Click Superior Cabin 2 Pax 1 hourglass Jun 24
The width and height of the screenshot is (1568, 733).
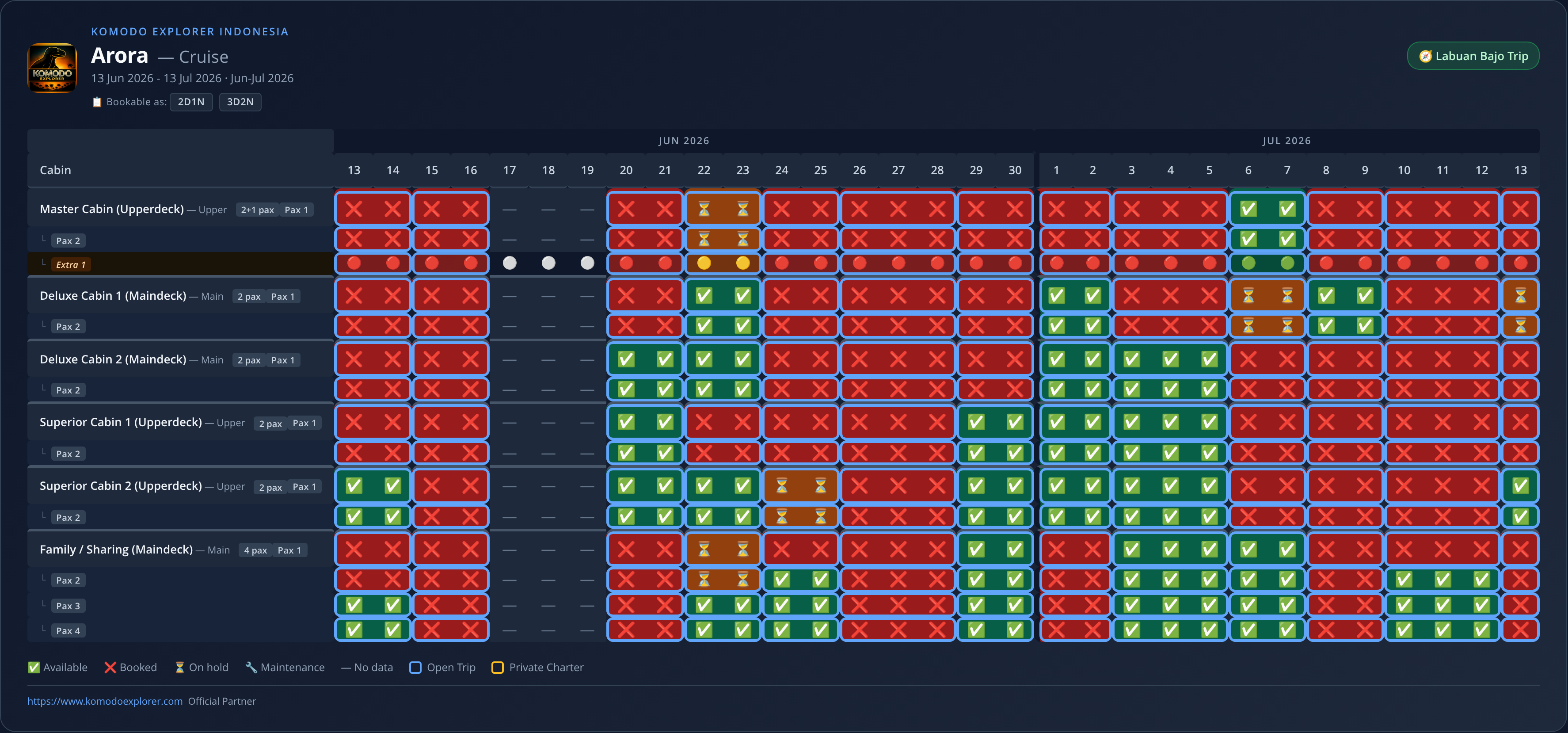[x=781, y=486]
